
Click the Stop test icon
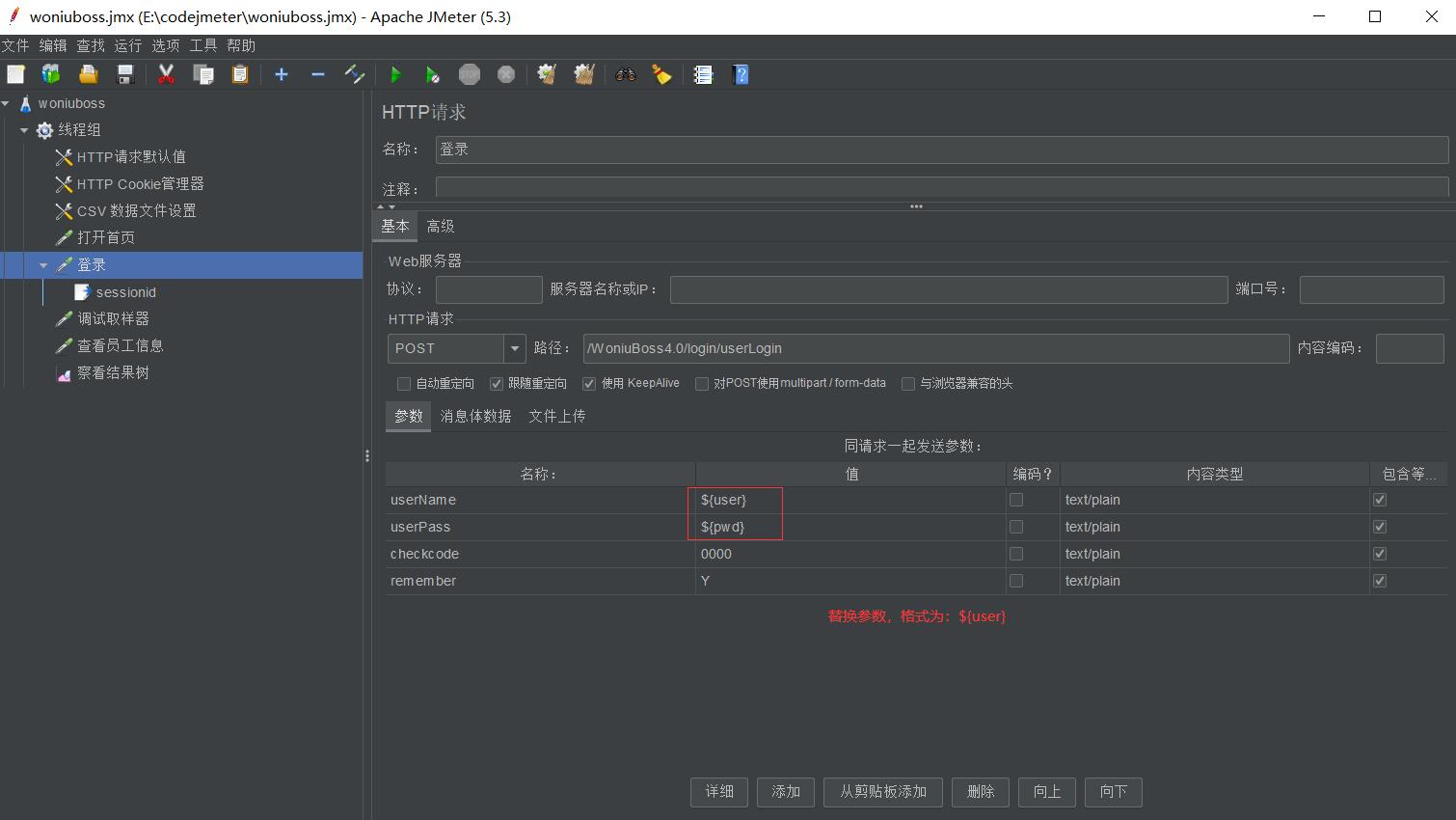[x=470, y=74]
